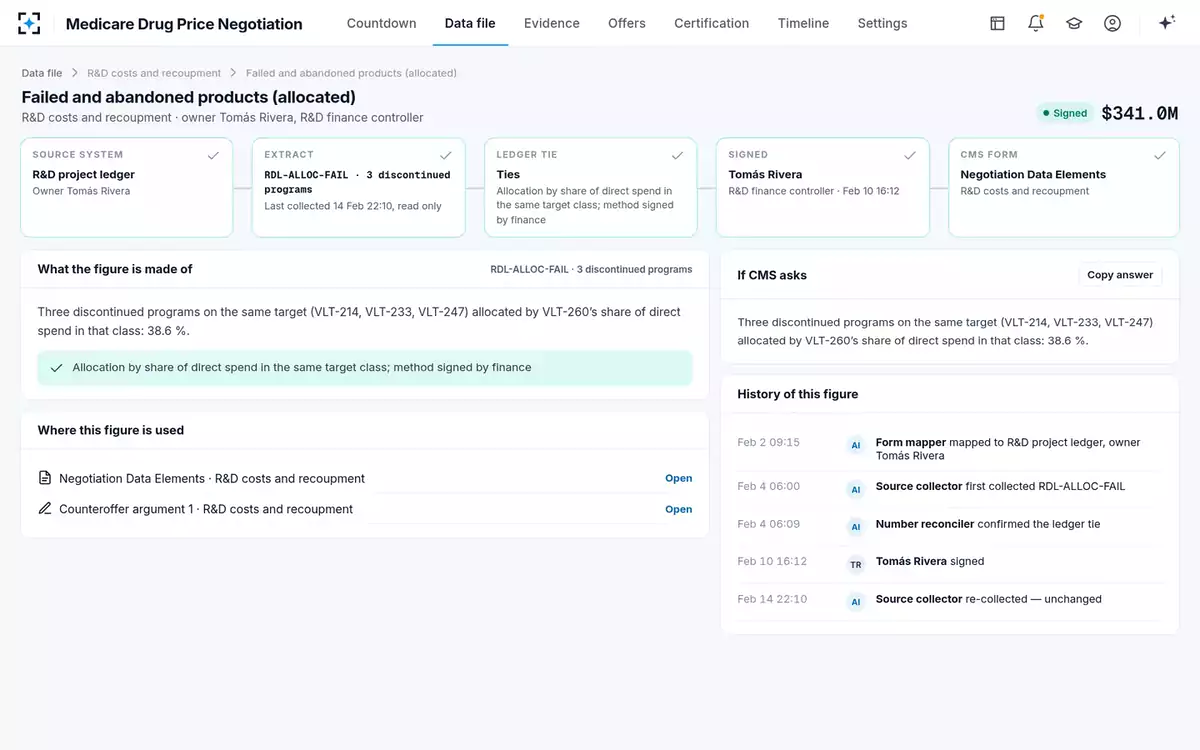Image resolution: width=1200 pixels, height=750 pixels.
Task: Click the checkmark on Ledger Tie card
Action: (x=677, y=155)
